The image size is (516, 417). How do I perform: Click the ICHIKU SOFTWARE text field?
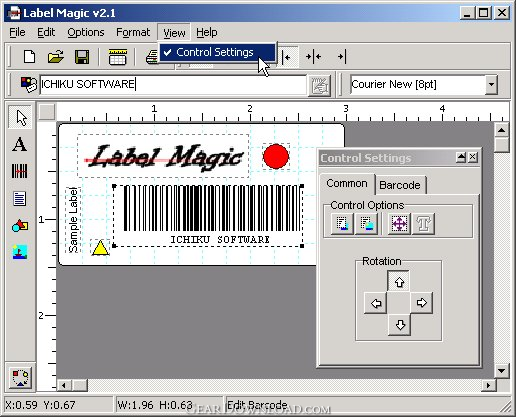173,85
